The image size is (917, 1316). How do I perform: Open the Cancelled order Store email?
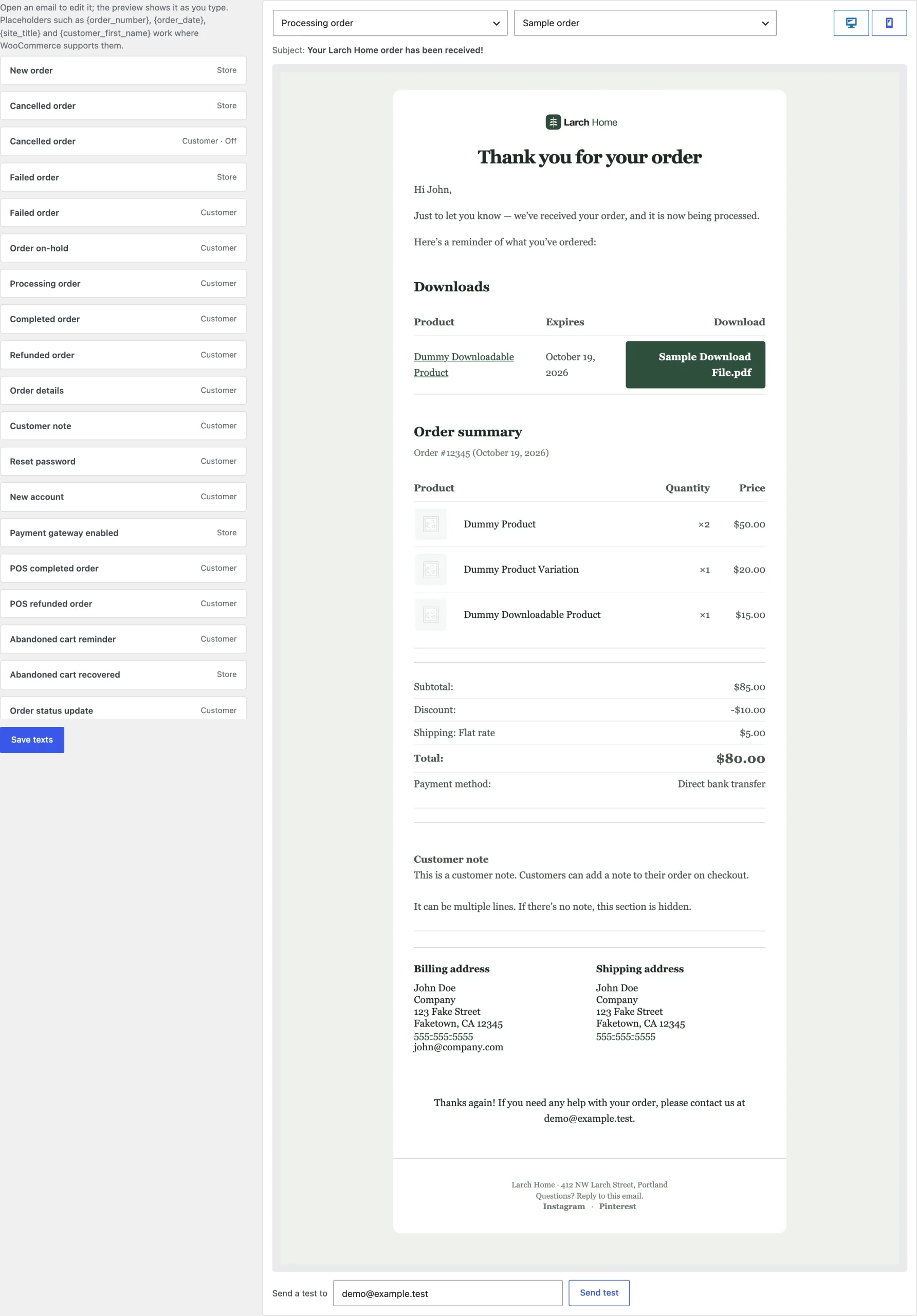123,105
